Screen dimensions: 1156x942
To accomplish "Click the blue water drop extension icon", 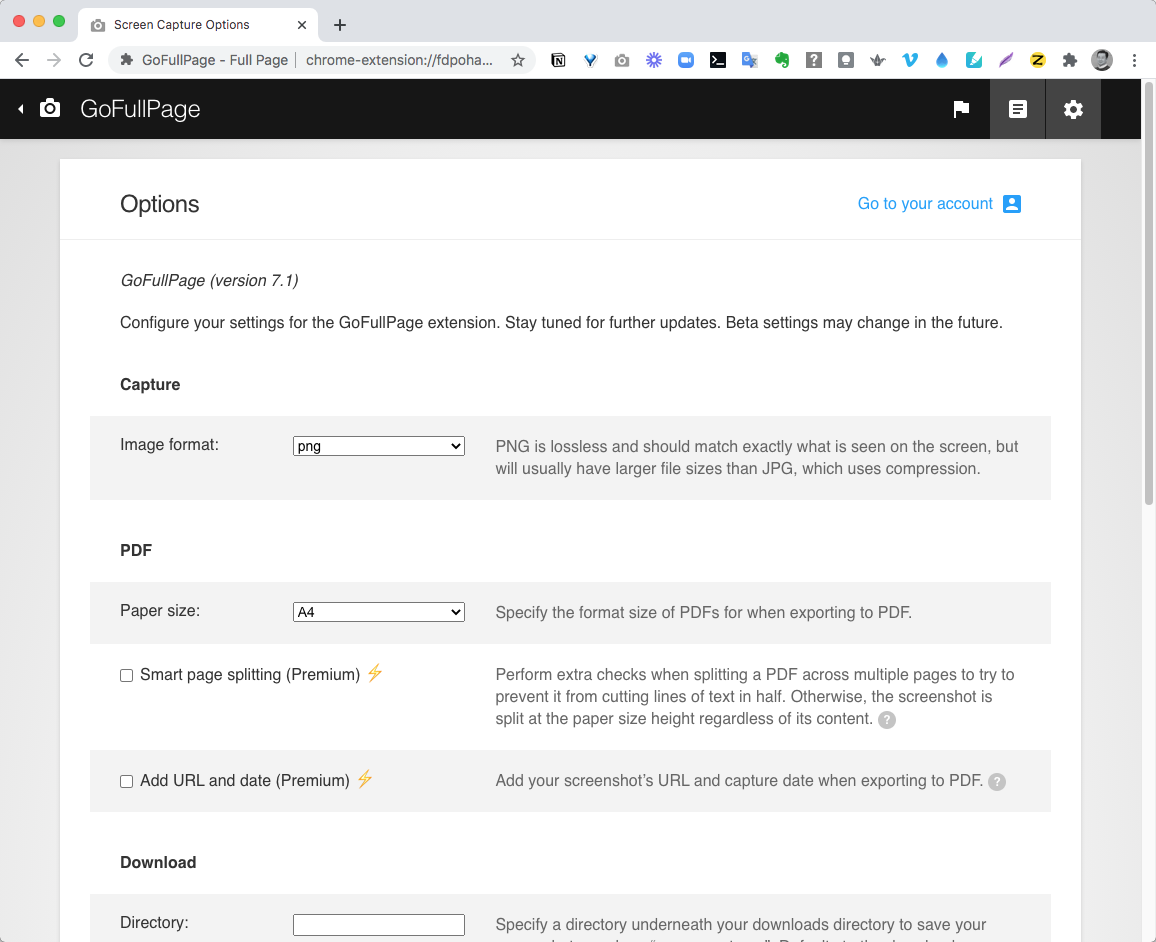I will [941, 60].
